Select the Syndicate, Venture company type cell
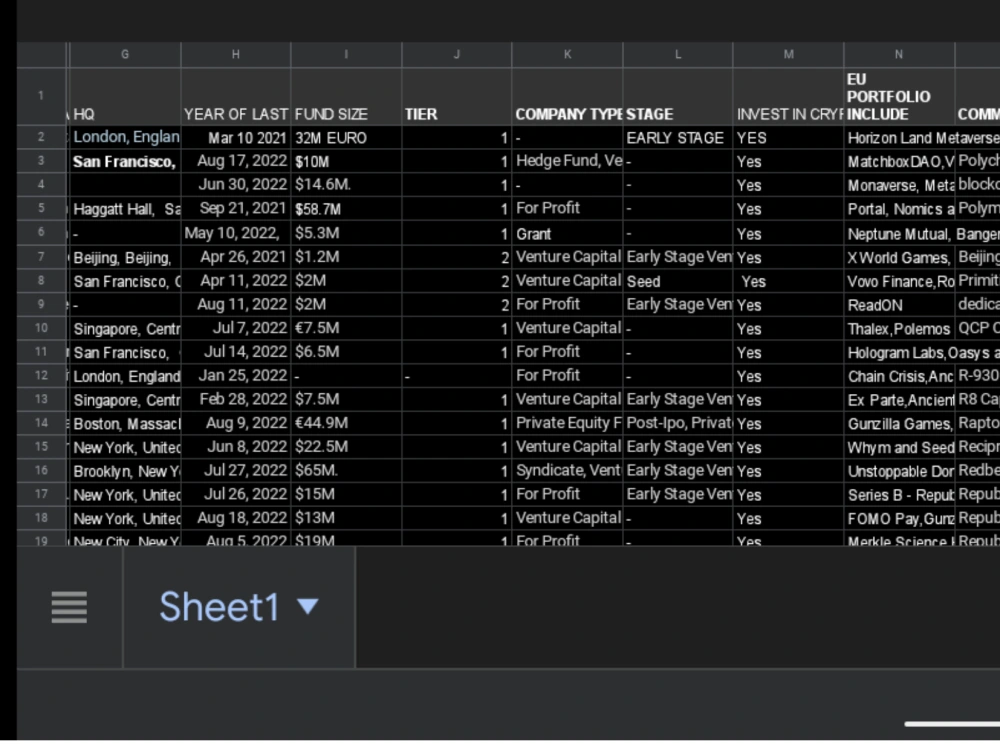The height and width of the screenshot is (750, 1000). (567, 470)
